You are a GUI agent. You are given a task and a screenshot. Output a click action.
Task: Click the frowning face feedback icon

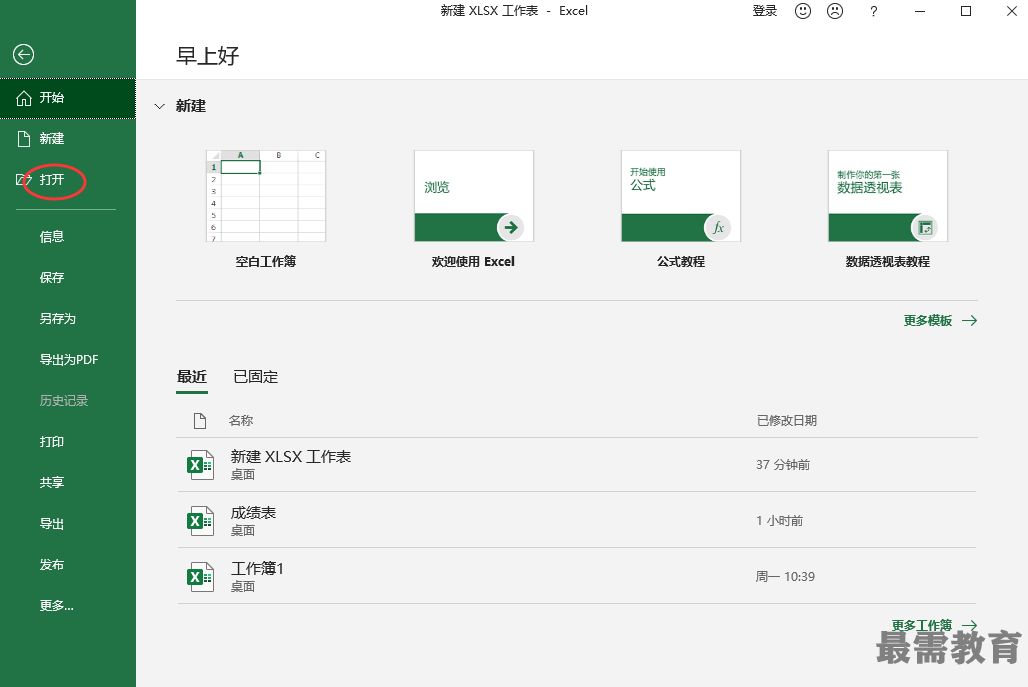tap(835, 11)
